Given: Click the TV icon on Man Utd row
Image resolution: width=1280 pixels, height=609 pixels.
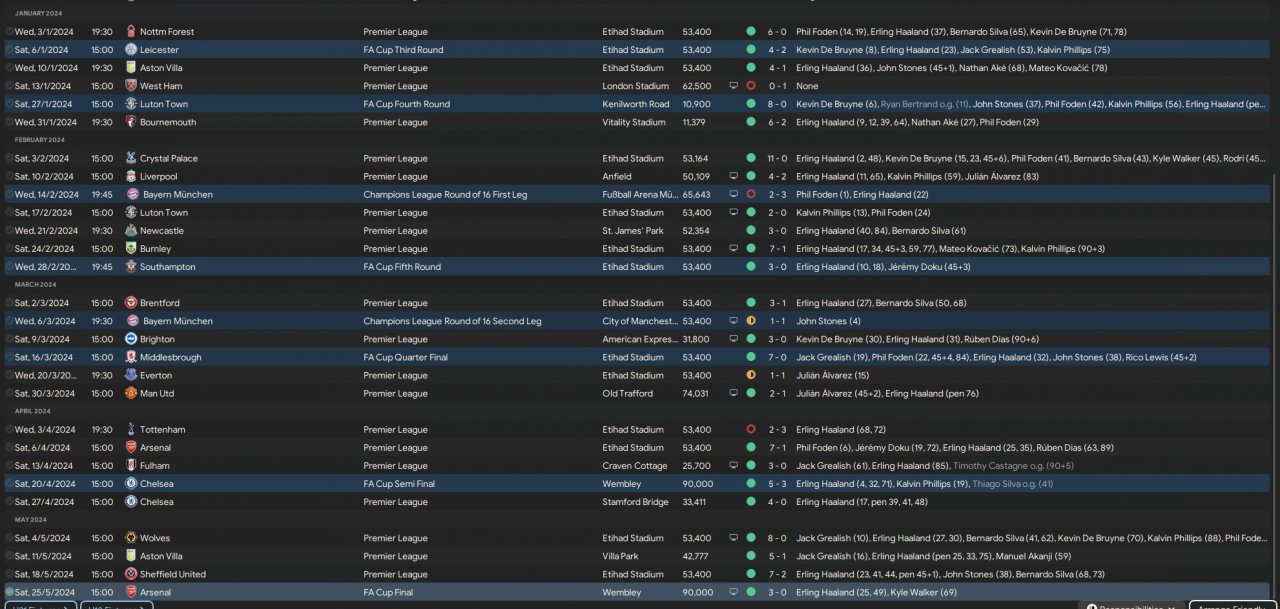Looking at the screenshot, I should (x=733, y=393).
